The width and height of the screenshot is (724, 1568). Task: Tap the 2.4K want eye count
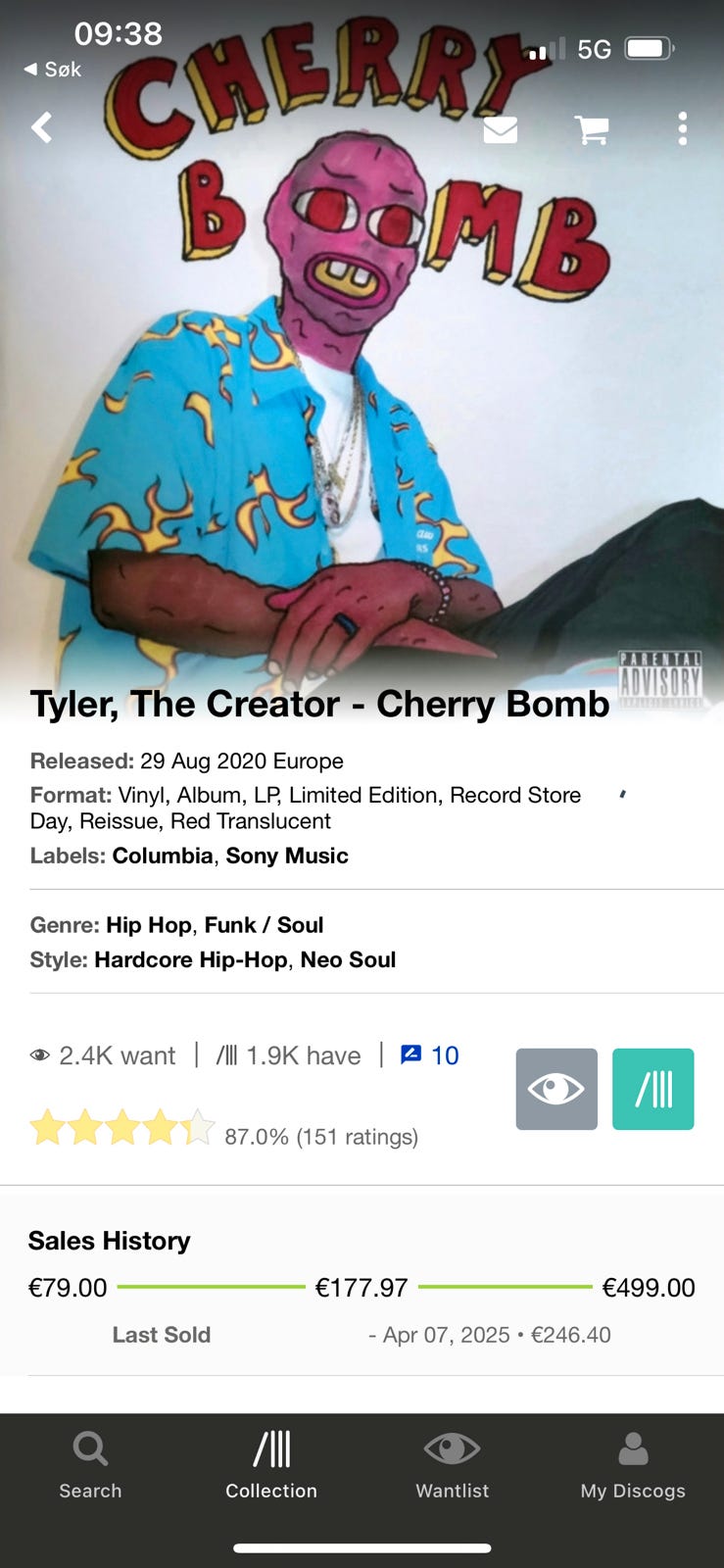103,1055
